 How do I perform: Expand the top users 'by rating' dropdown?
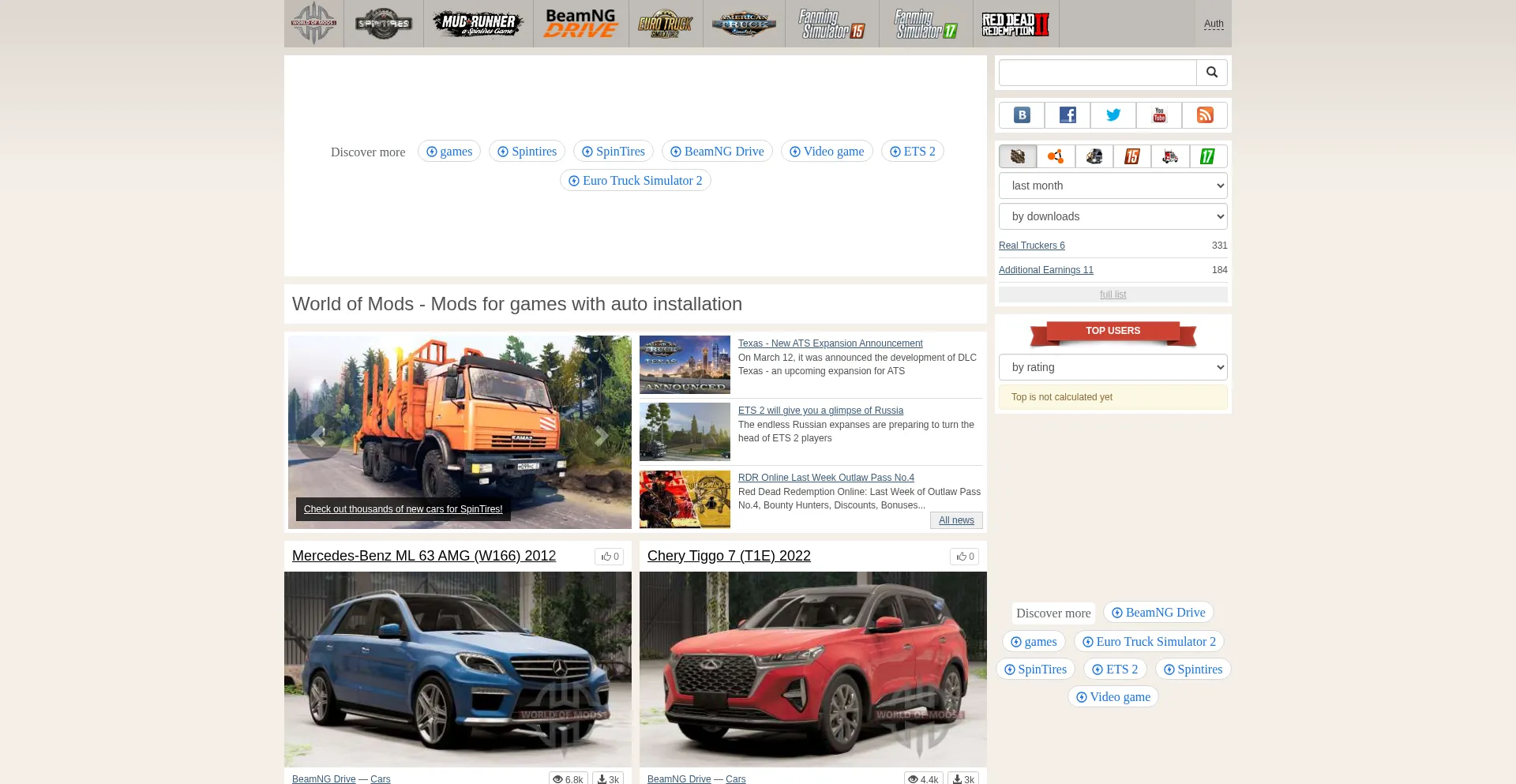coord(1113,367)
